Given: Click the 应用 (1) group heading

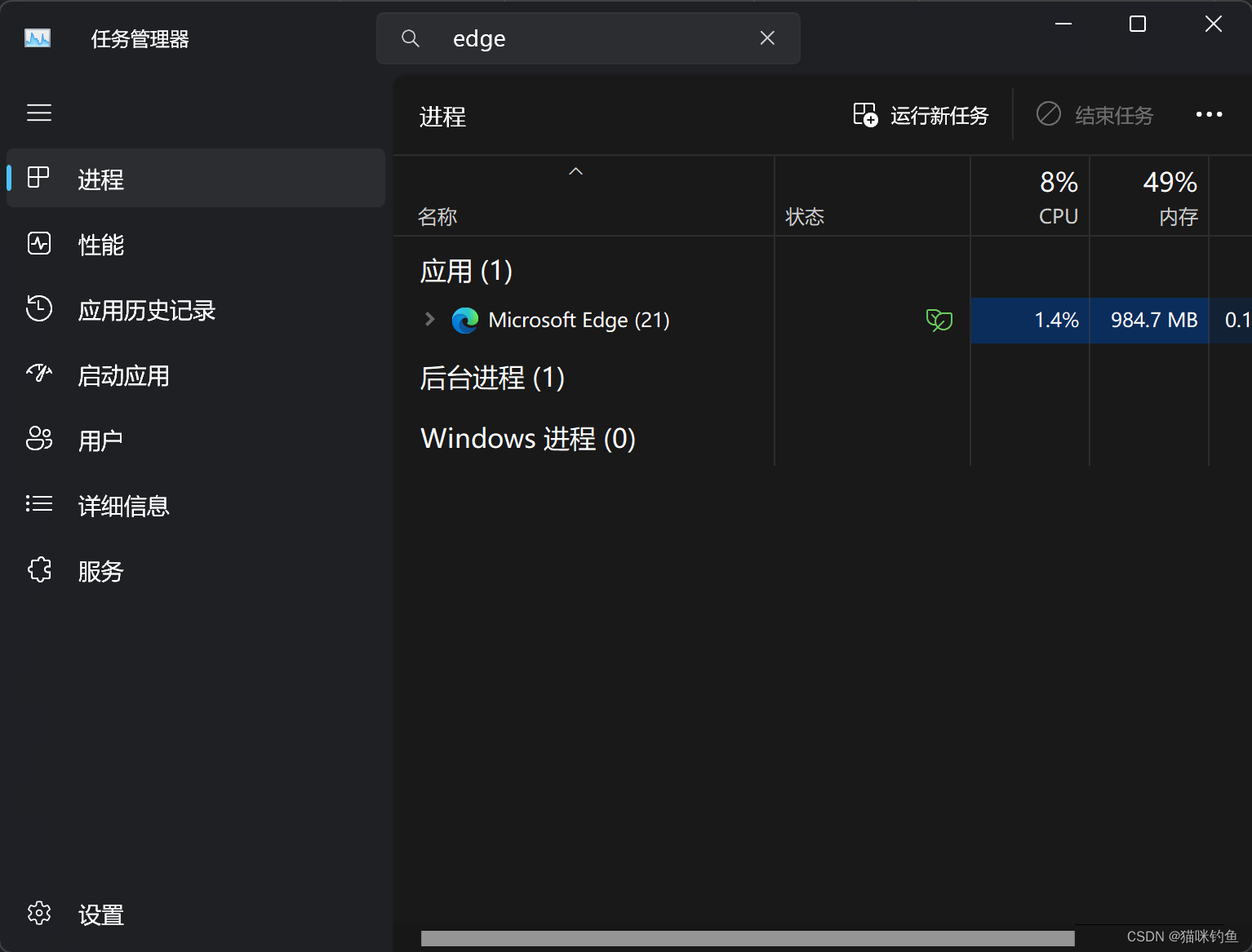Looking at the screenshot, I should click(x=466, y=271).
